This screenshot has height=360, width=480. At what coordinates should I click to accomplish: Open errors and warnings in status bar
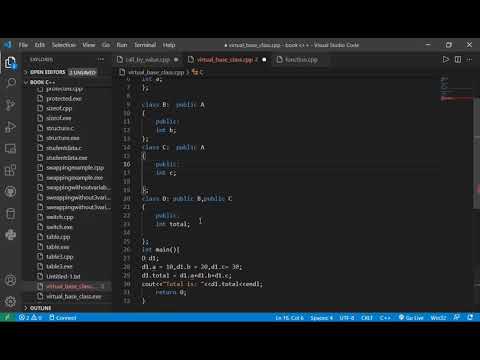point(30,317)
